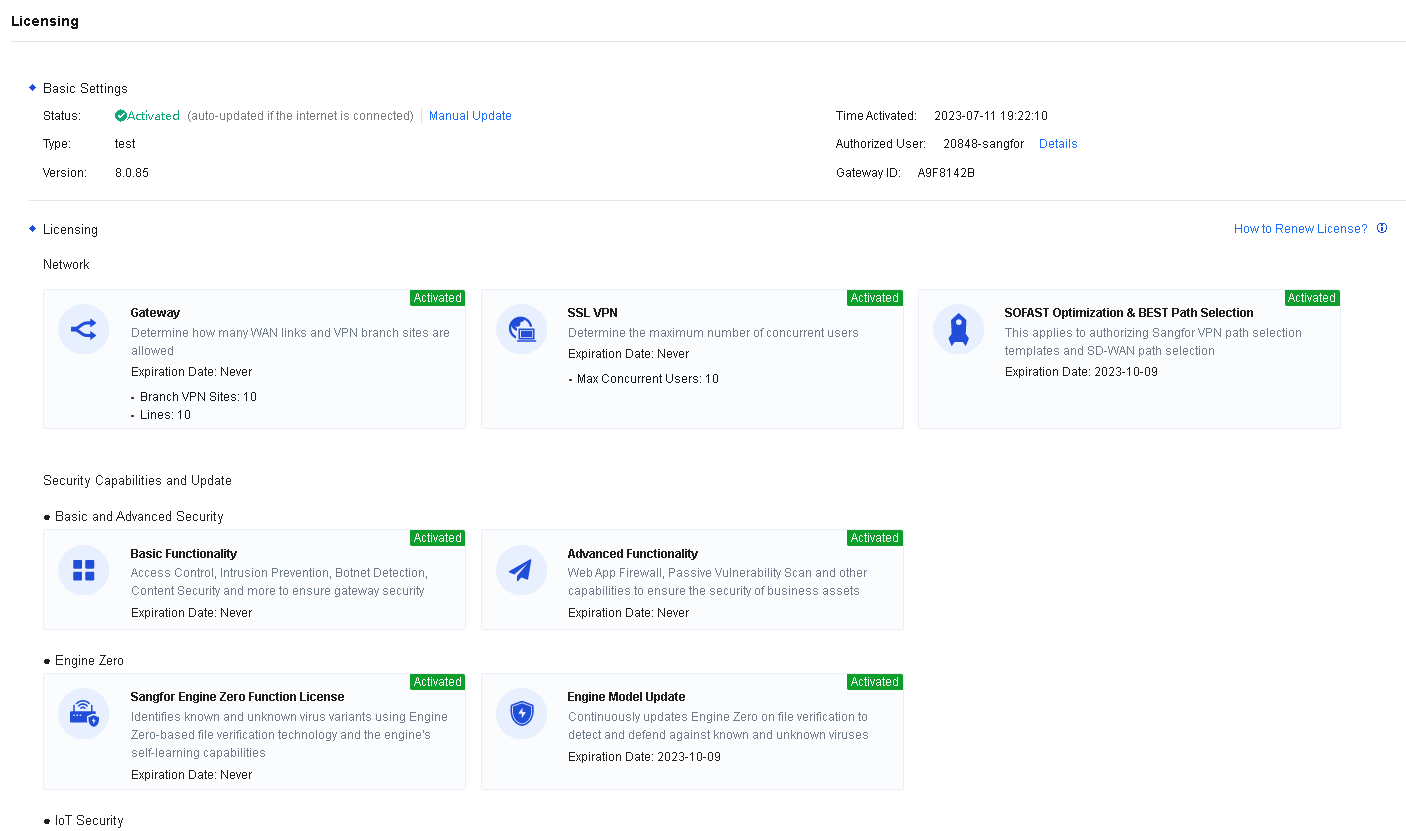Click the SSL VPN globe icon
Viewport: 1406px width, 831px height.
[x=521, y=329]
